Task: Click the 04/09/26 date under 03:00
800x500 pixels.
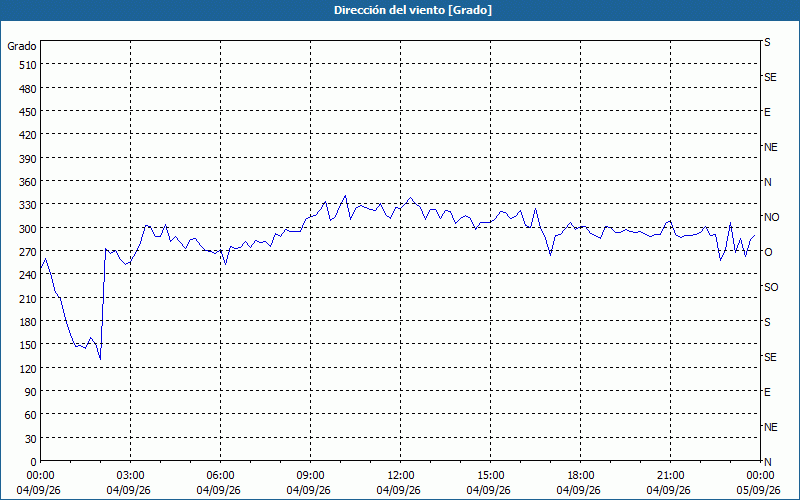Action: [129, 490]
